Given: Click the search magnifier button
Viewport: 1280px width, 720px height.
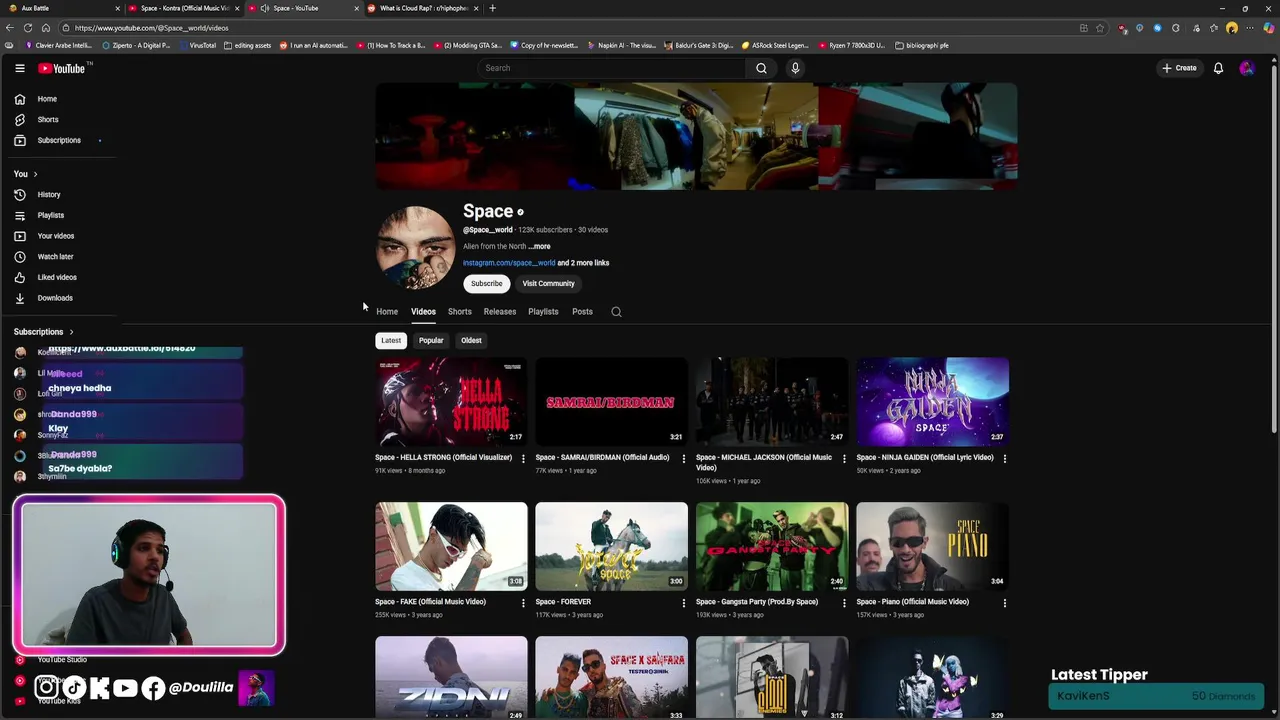Looking at the screenshot, I should point(761,68).
